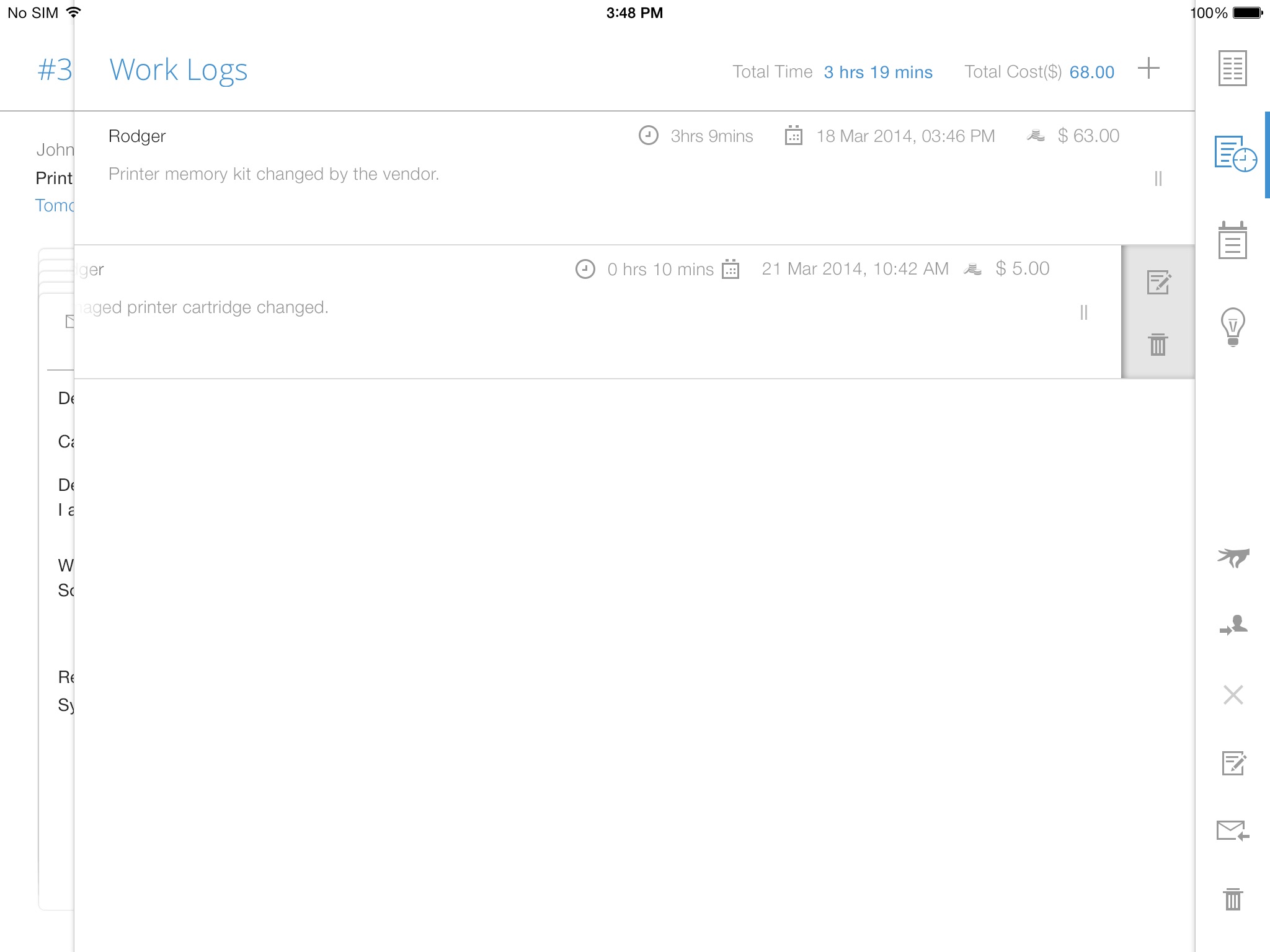1270x952 pixels.
Task: Tap the Wi-Fi status icon
Action: click(x=74, y=12)
